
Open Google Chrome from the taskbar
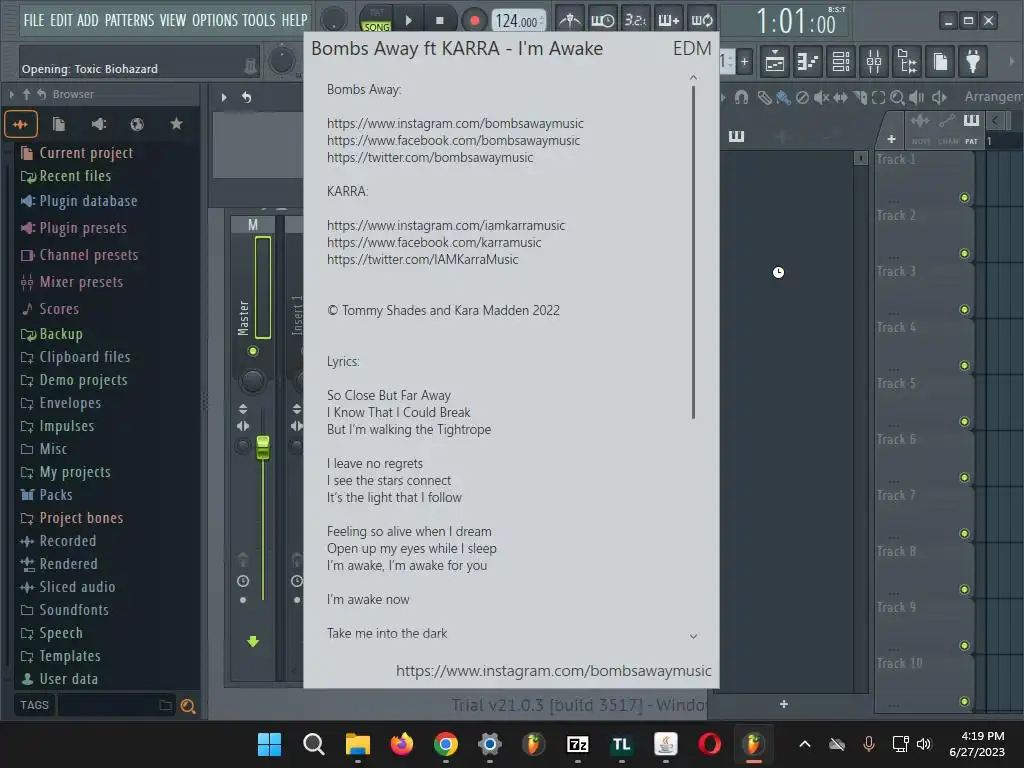(x=445, y=744)
